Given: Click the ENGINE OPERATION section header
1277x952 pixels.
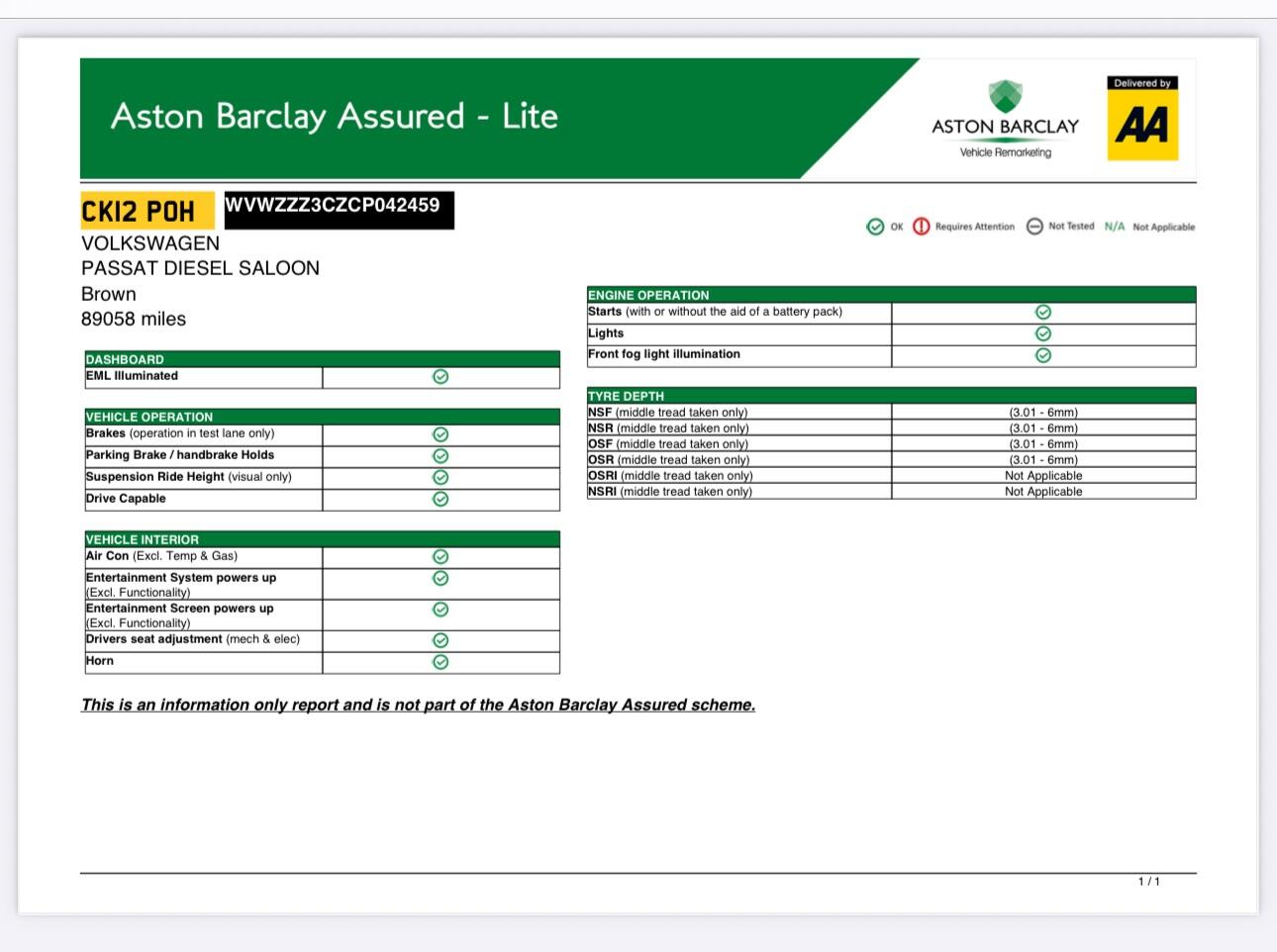Looking at the screenshot, I should (648, 295).
